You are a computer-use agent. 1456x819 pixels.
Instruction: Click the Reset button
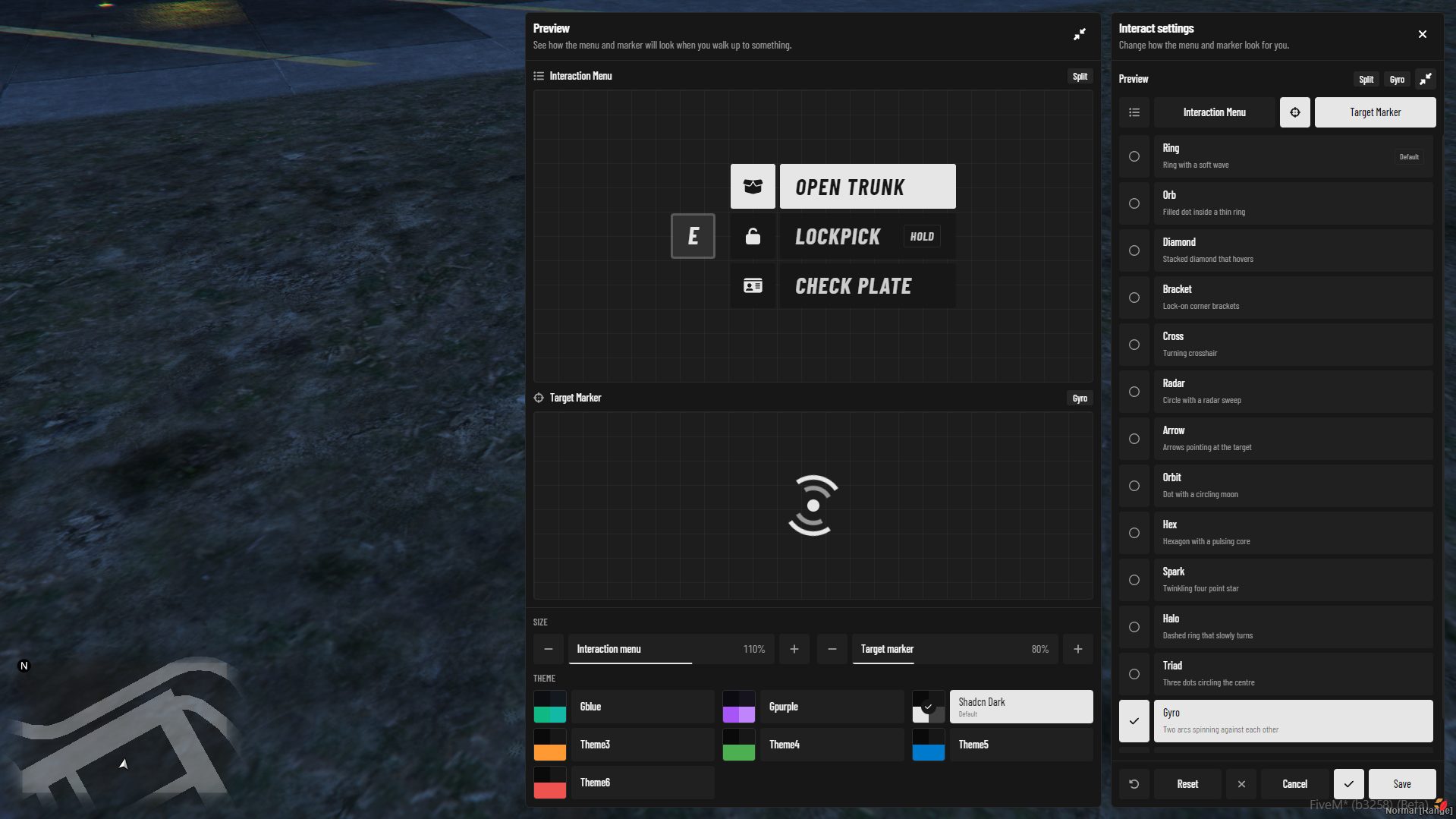tap(1187, 784)
